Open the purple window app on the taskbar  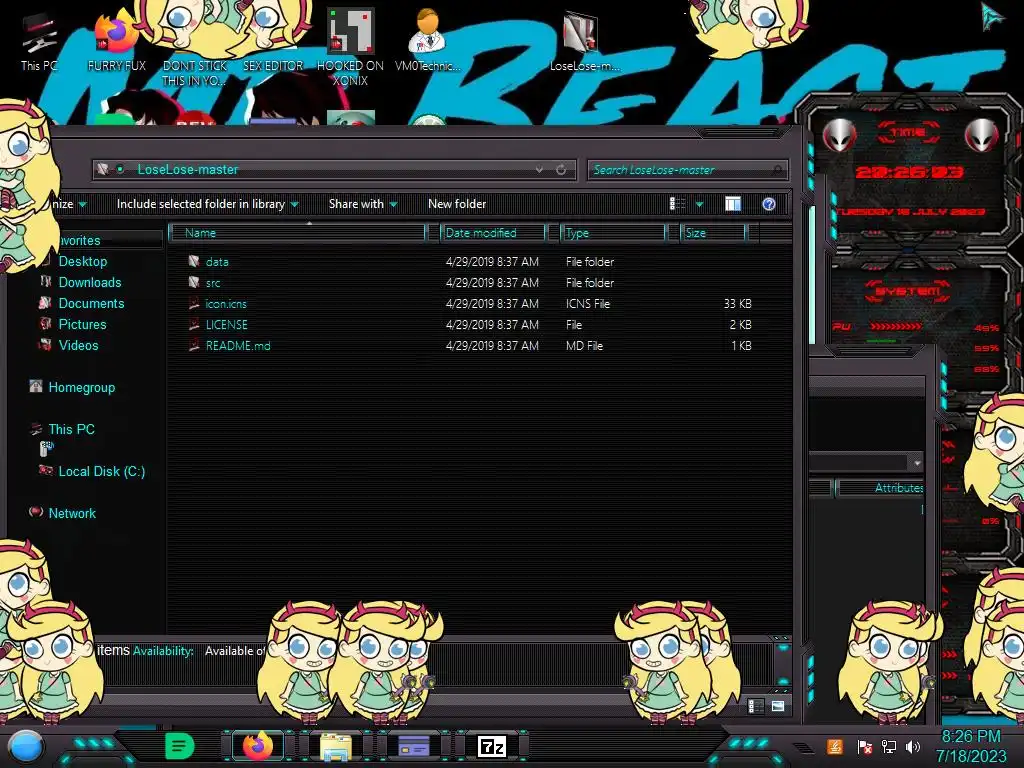[x=413, y=746]
